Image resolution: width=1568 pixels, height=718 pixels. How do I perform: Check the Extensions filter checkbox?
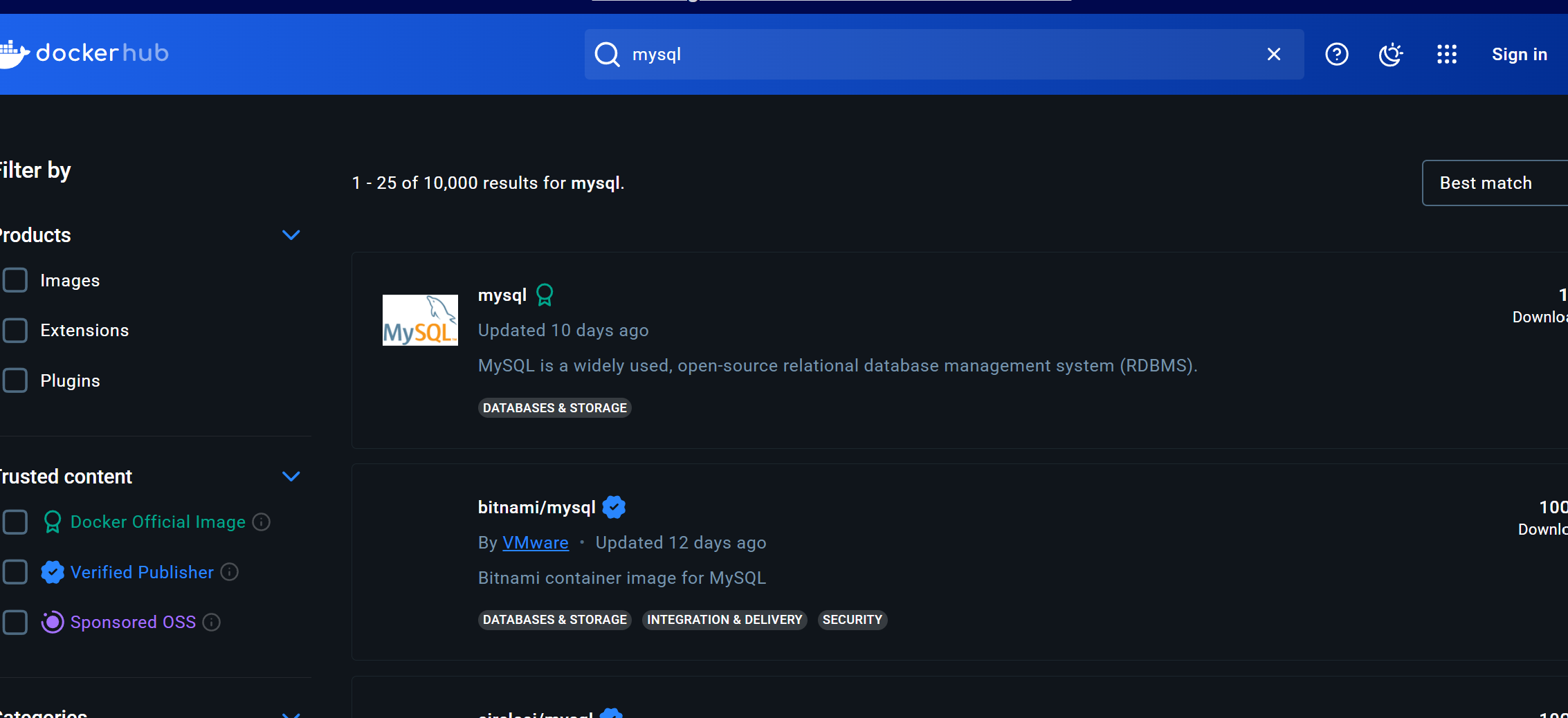point(15,330)
